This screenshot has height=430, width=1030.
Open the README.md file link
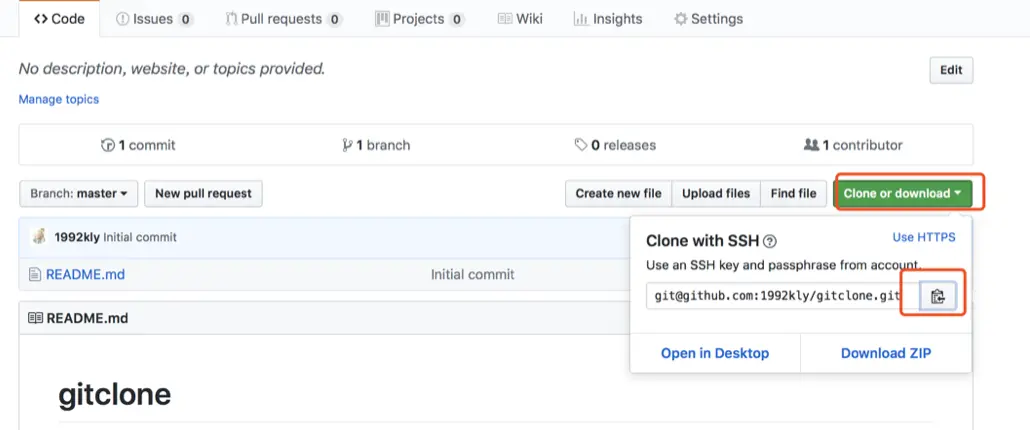click(85, 274)
